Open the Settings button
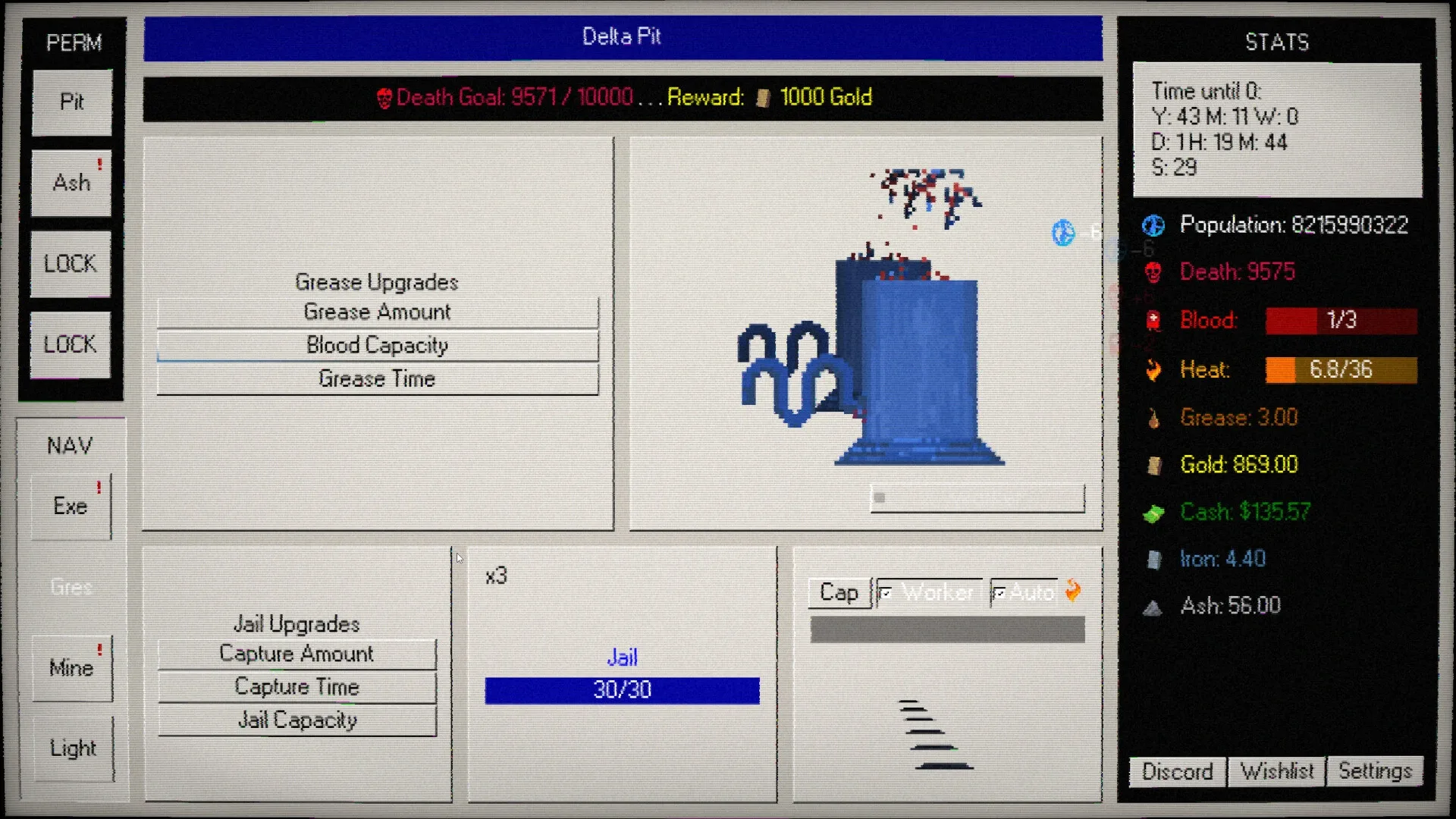 [1374, 771]
